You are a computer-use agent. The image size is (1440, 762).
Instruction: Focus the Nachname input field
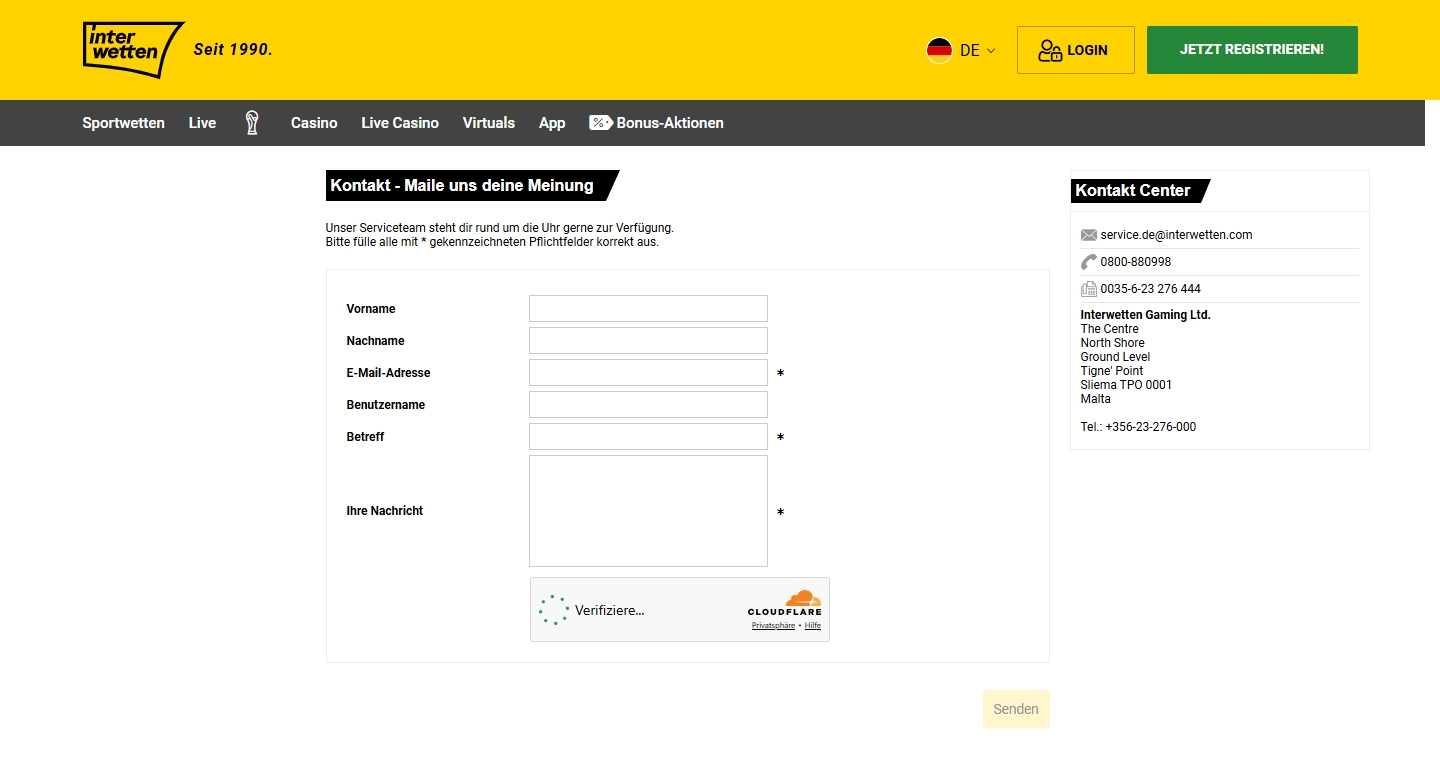648,340
